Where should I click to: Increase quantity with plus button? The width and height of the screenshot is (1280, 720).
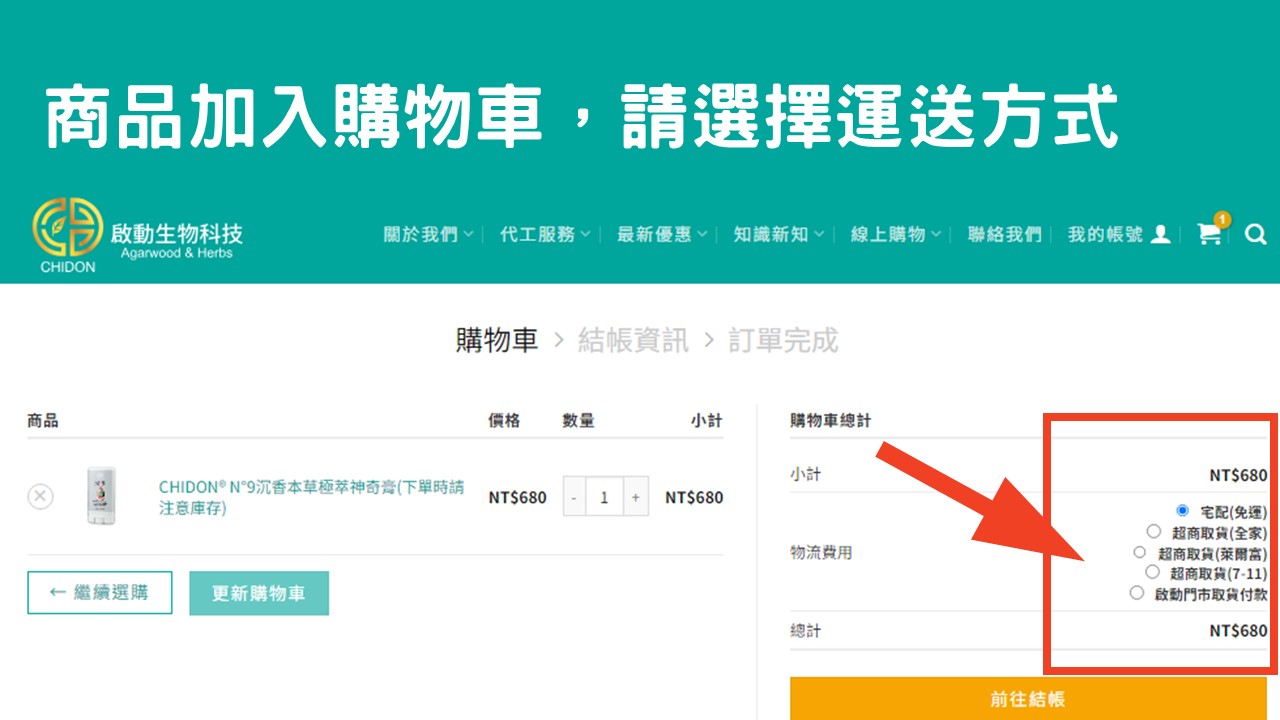point(636,497)
